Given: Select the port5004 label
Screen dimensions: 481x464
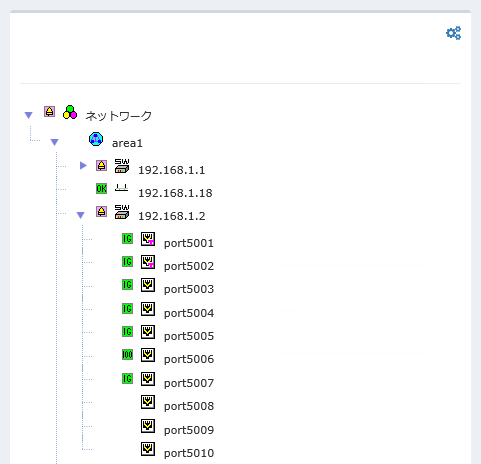Looking at the screenshot, I should click(189, 313).
